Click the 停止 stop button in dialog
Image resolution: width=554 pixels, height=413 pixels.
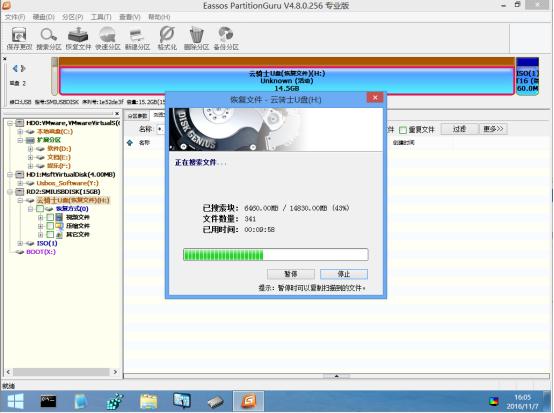[x=344, y=274]
